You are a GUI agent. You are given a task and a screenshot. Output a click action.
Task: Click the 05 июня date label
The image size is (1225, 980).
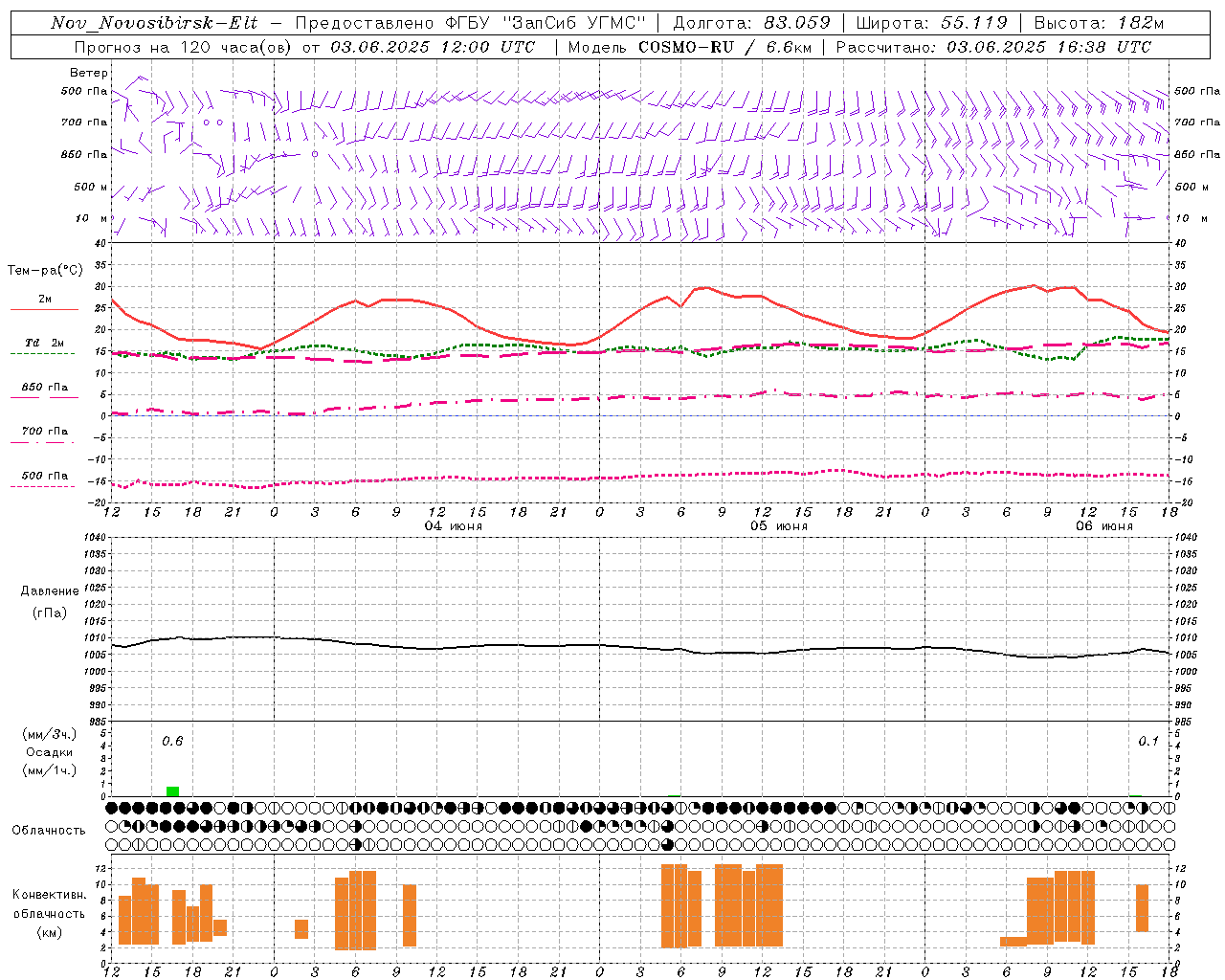tap(779, 526)
